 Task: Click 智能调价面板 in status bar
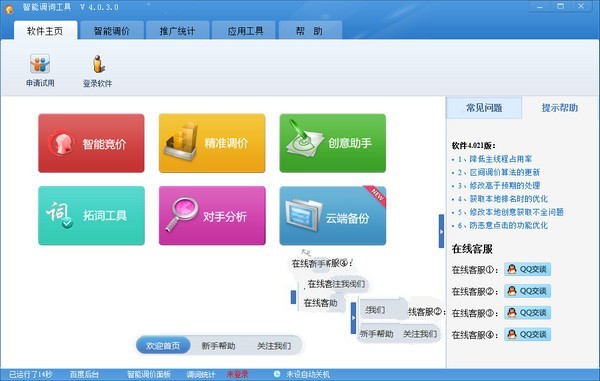point(149,374)
